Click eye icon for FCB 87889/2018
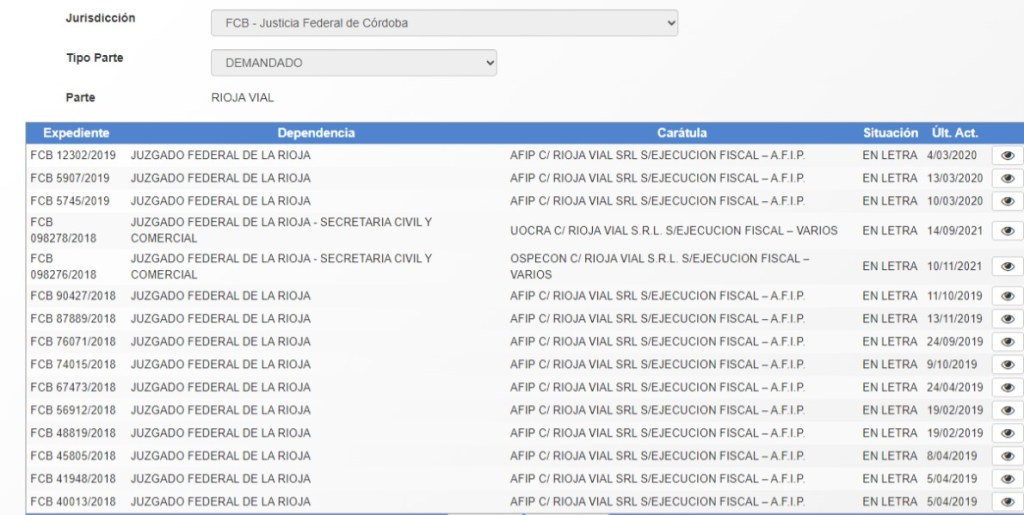 pos(1007,319)
